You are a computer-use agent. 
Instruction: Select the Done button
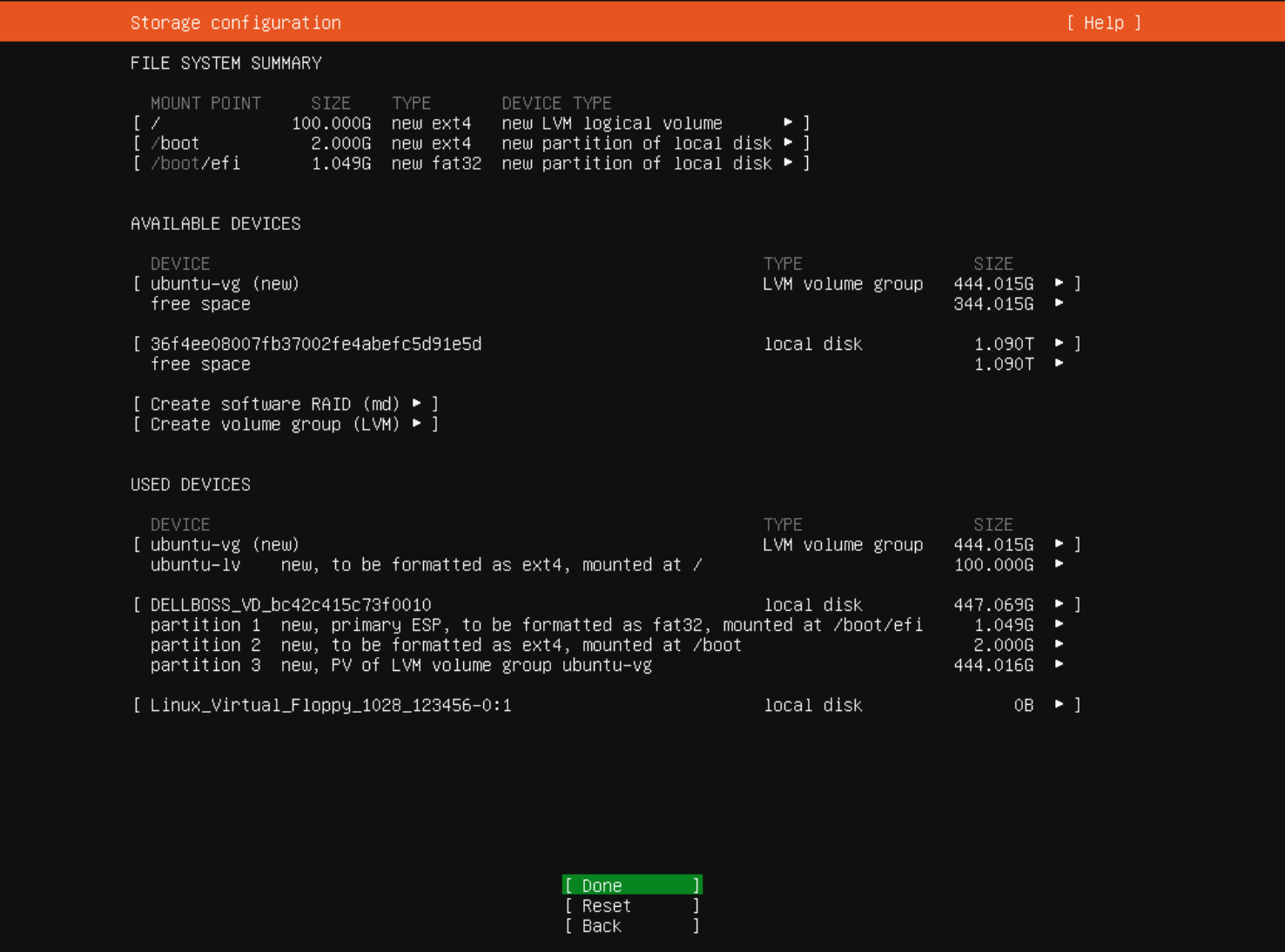631,885
